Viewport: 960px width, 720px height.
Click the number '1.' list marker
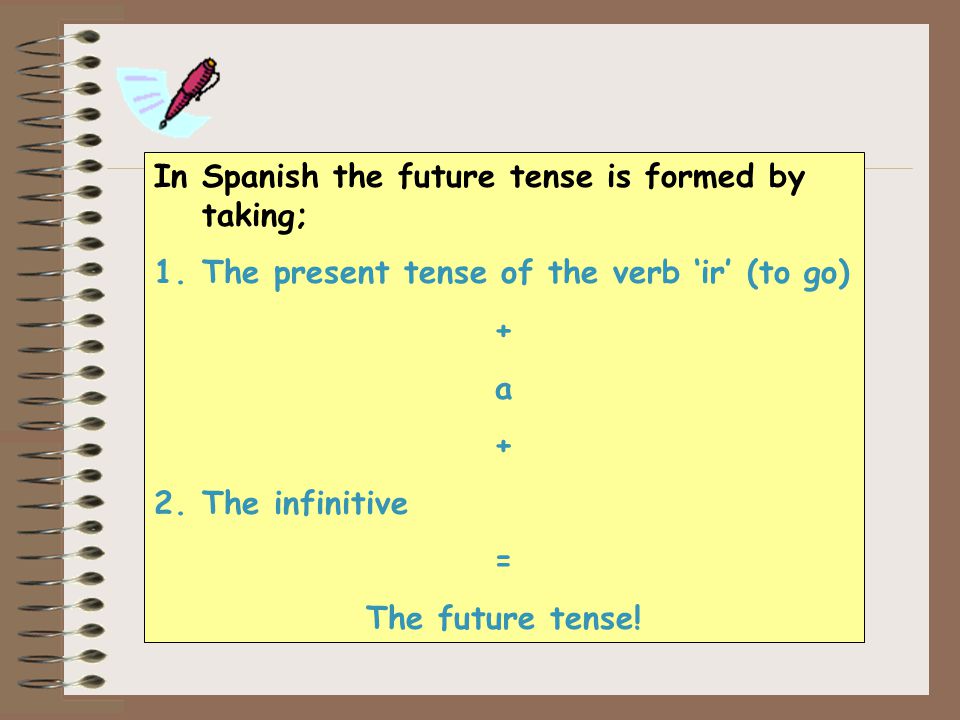170,272
